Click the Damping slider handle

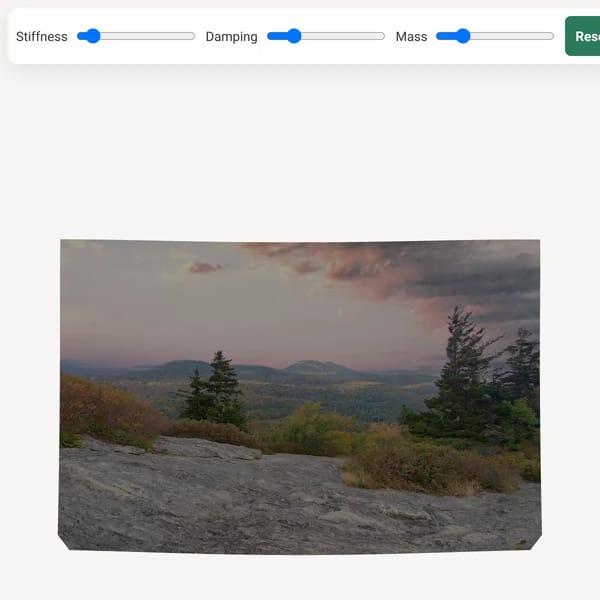(x=294, y=36)
